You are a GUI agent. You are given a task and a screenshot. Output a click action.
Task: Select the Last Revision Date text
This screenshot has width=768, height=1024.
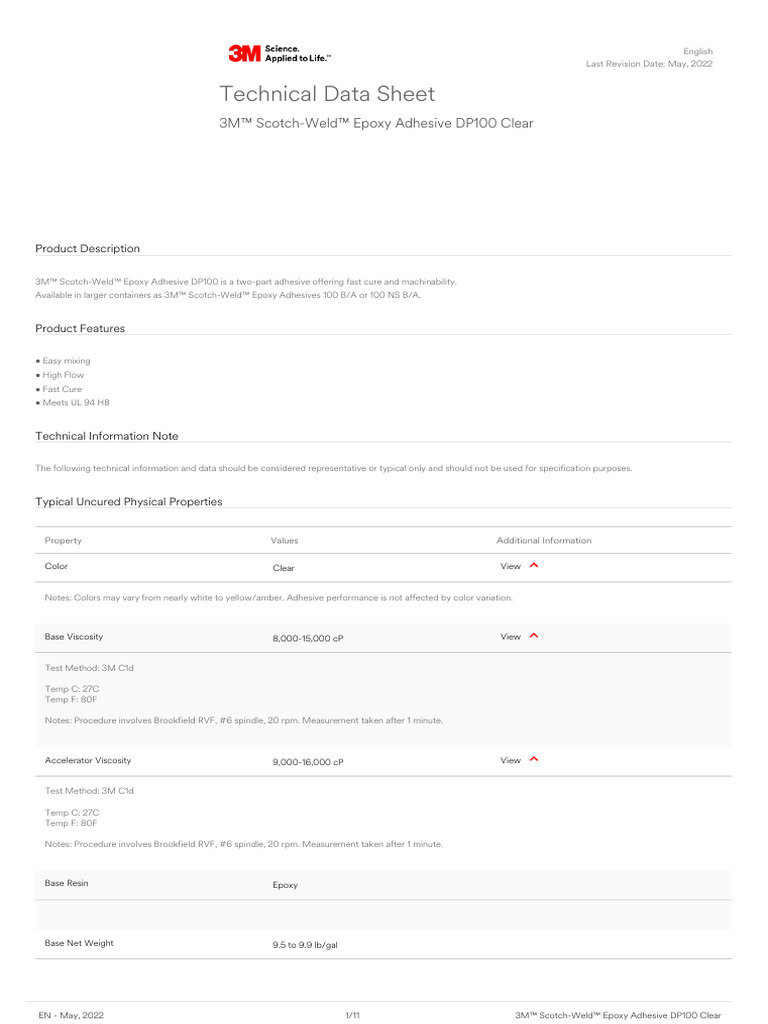coord(649,64)
